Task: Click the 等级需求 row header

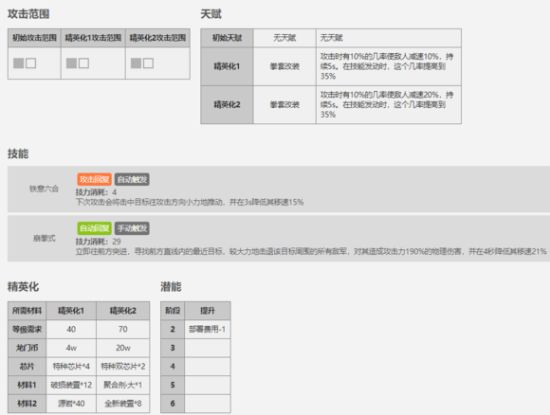Action: (x=27, y=329)
